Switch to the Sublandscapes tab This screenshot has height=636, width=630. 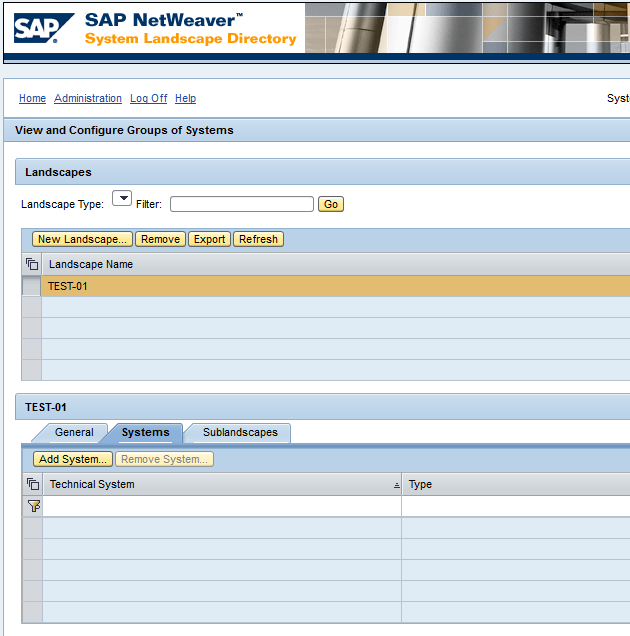pos(240,432)
